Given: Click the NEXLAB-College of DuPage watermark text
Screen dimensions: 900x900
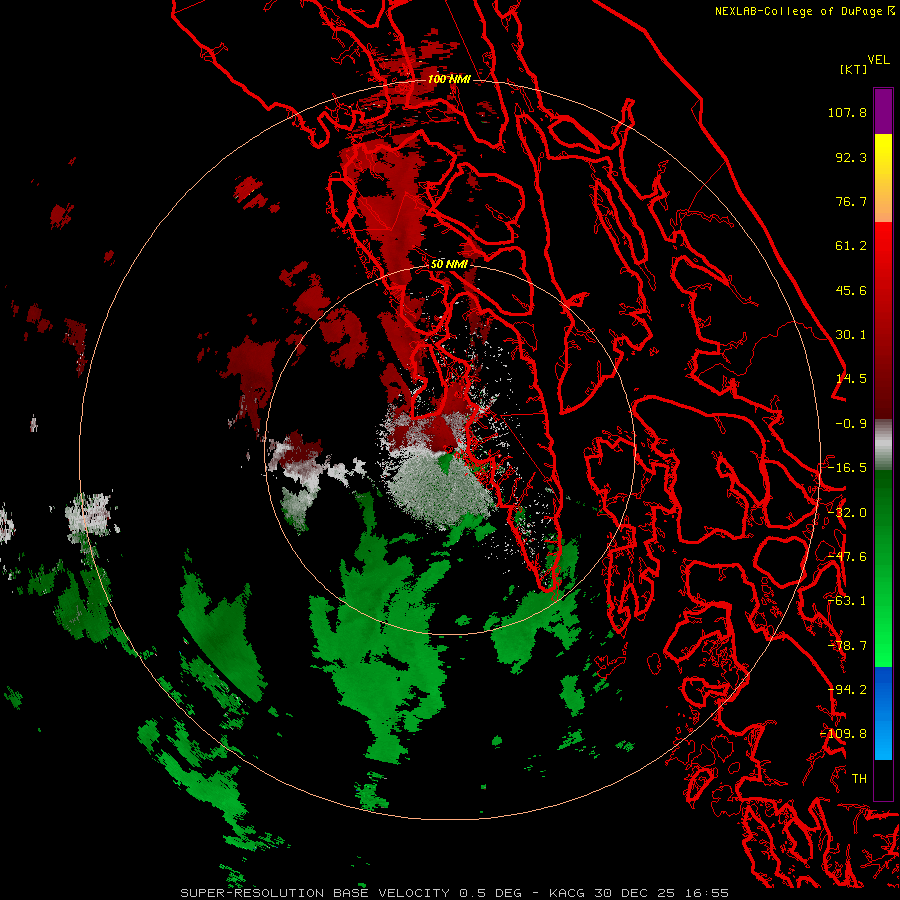Looking at the screenshot, I should [x=804, y=11].
